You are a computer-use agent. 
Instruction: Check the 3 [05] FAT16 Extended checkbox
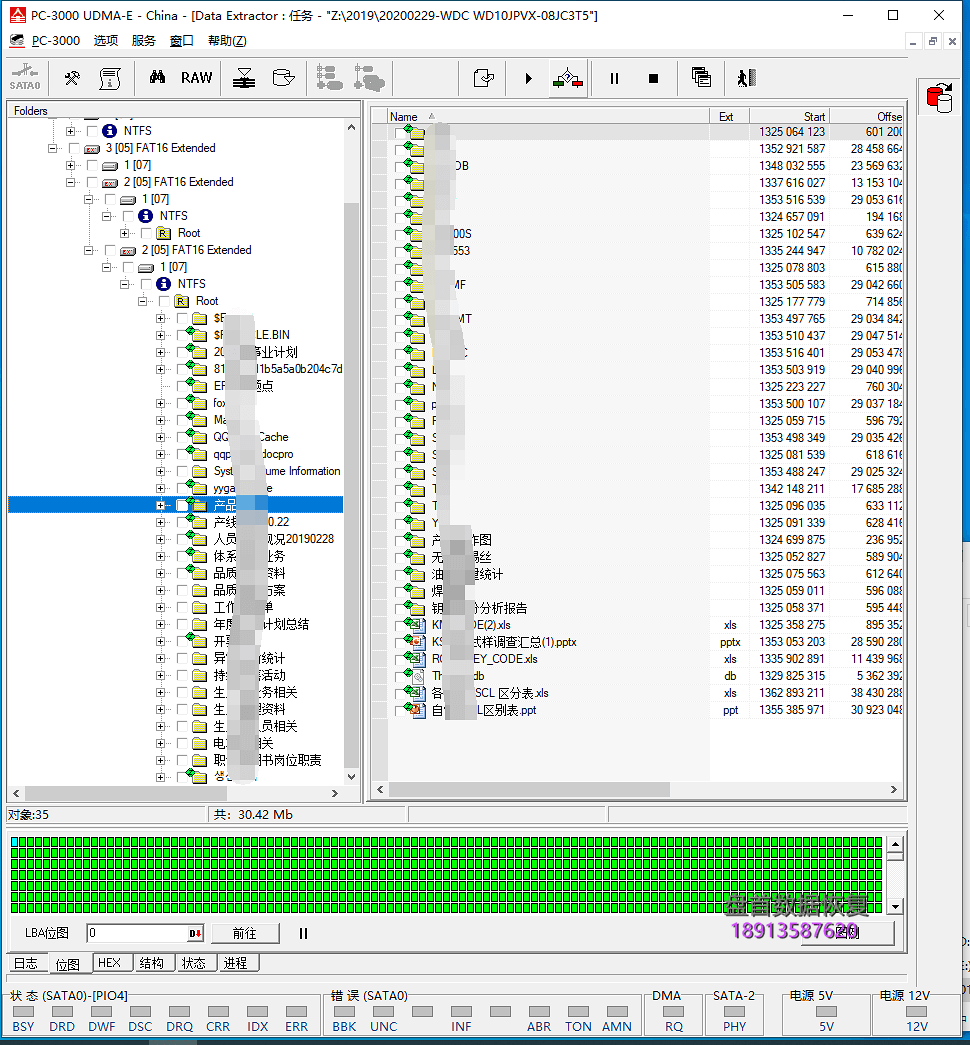coord(74,148)
